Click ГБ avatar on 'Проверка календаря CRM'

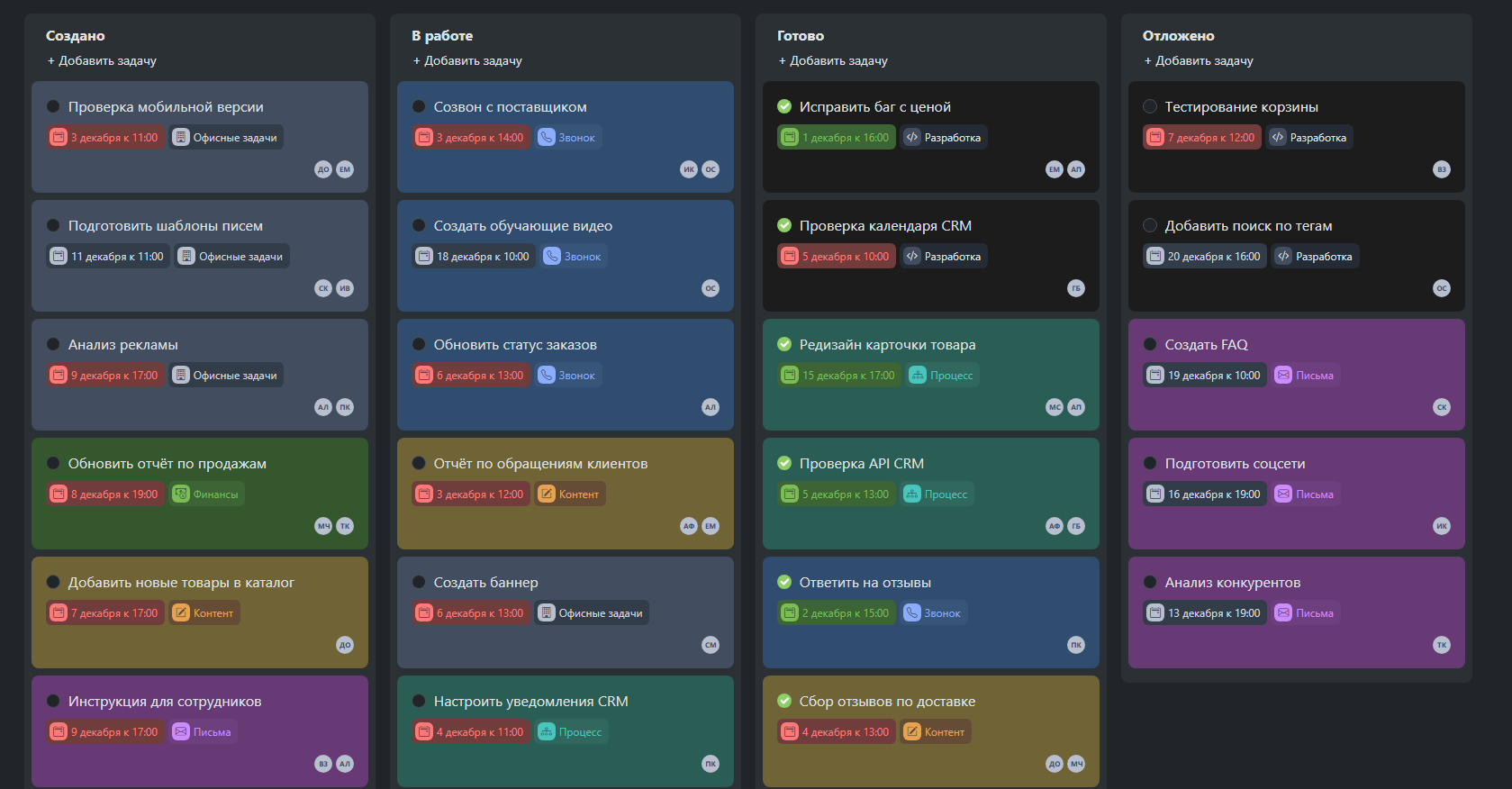[1076, 288]
